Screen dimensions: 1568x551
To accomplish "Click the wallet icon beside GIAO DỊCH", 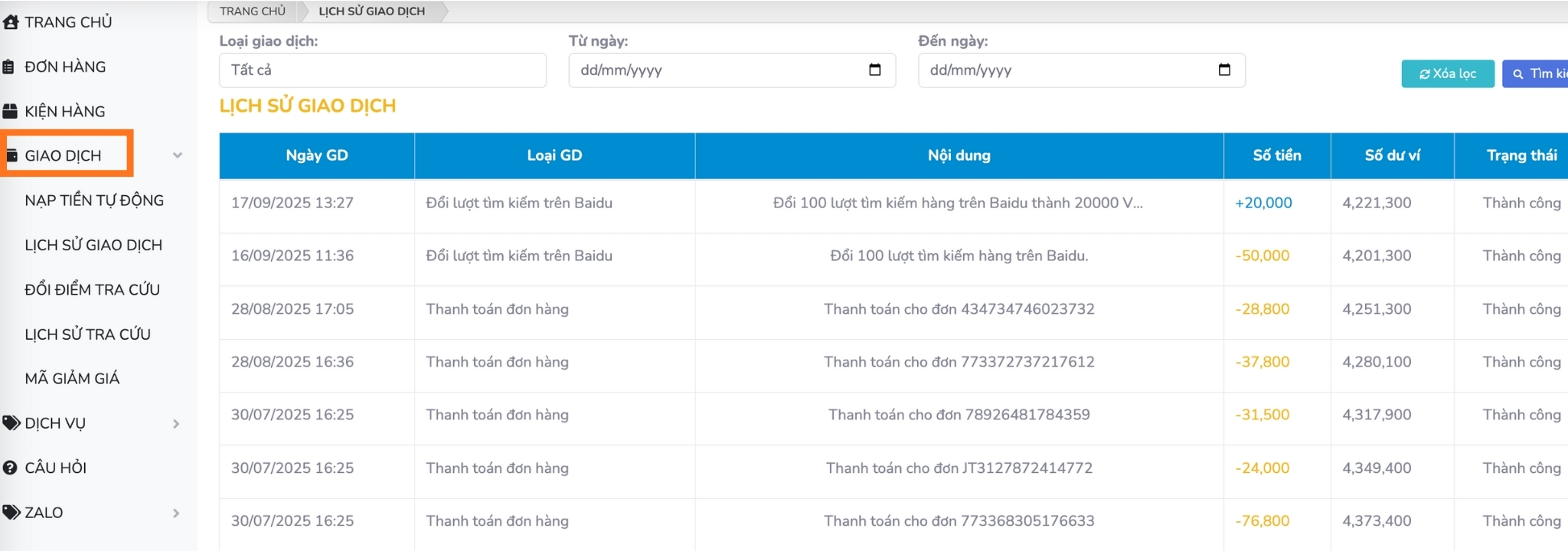I will [11, 156].
